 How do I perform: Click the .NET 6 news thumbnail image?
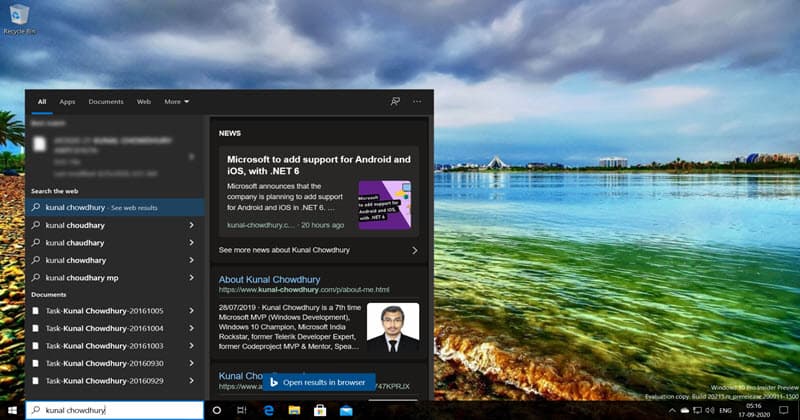pos(385,205)
